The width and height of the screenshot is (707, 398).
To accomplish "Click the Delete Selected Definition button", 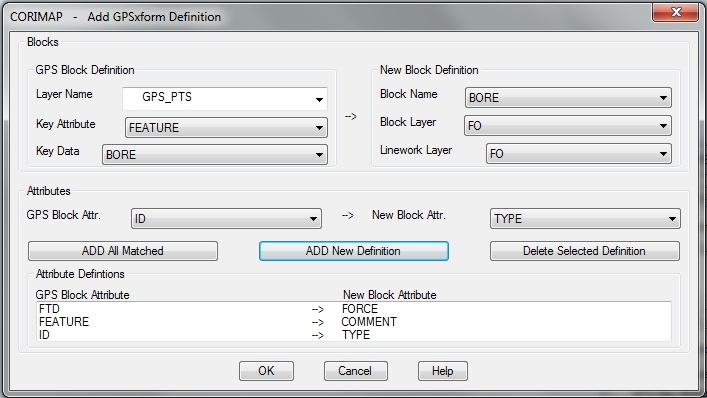I will pos(585,251).
